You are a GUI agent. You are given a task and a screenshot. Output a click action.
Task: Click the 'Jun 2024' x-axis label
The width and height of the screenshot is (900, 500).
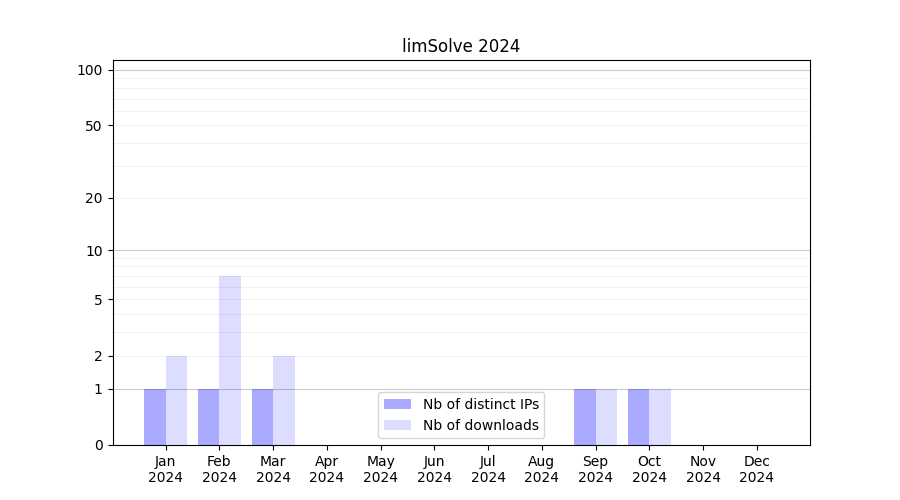click(x=434, y=469)
